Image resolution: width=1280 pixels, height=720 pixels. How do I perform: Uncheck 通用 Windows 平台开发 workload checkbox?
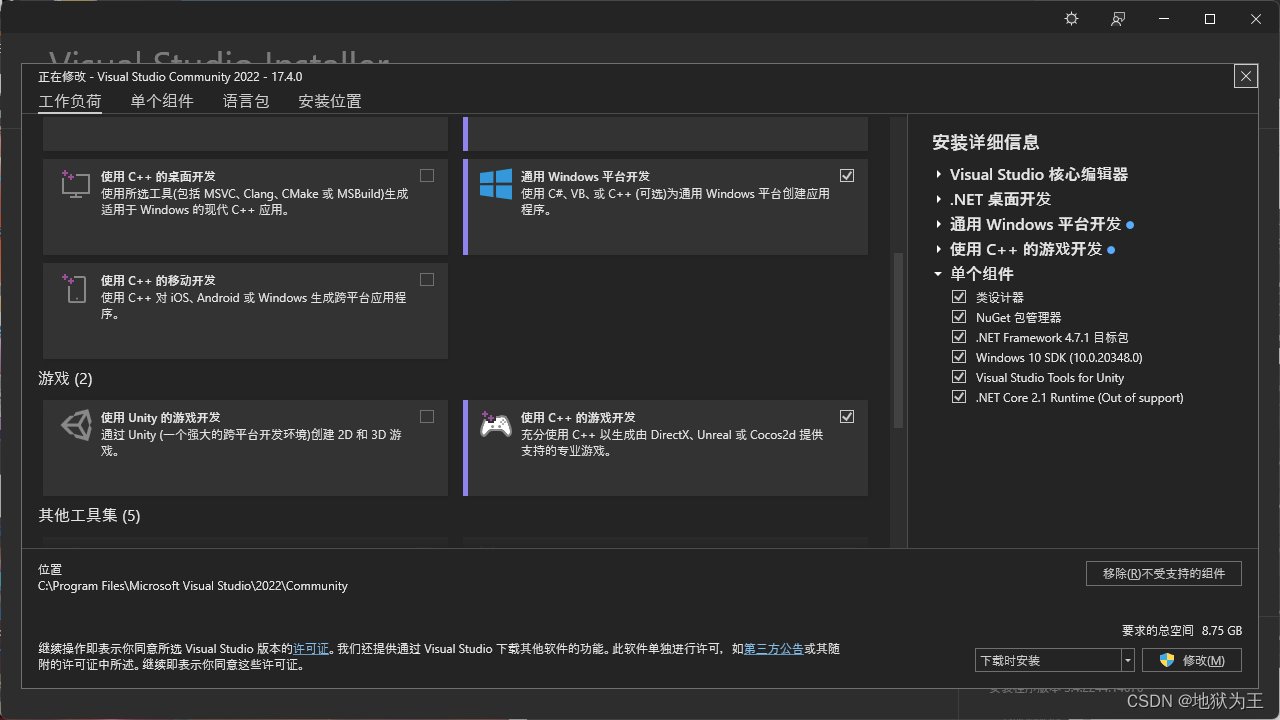(x=847, y=175)
